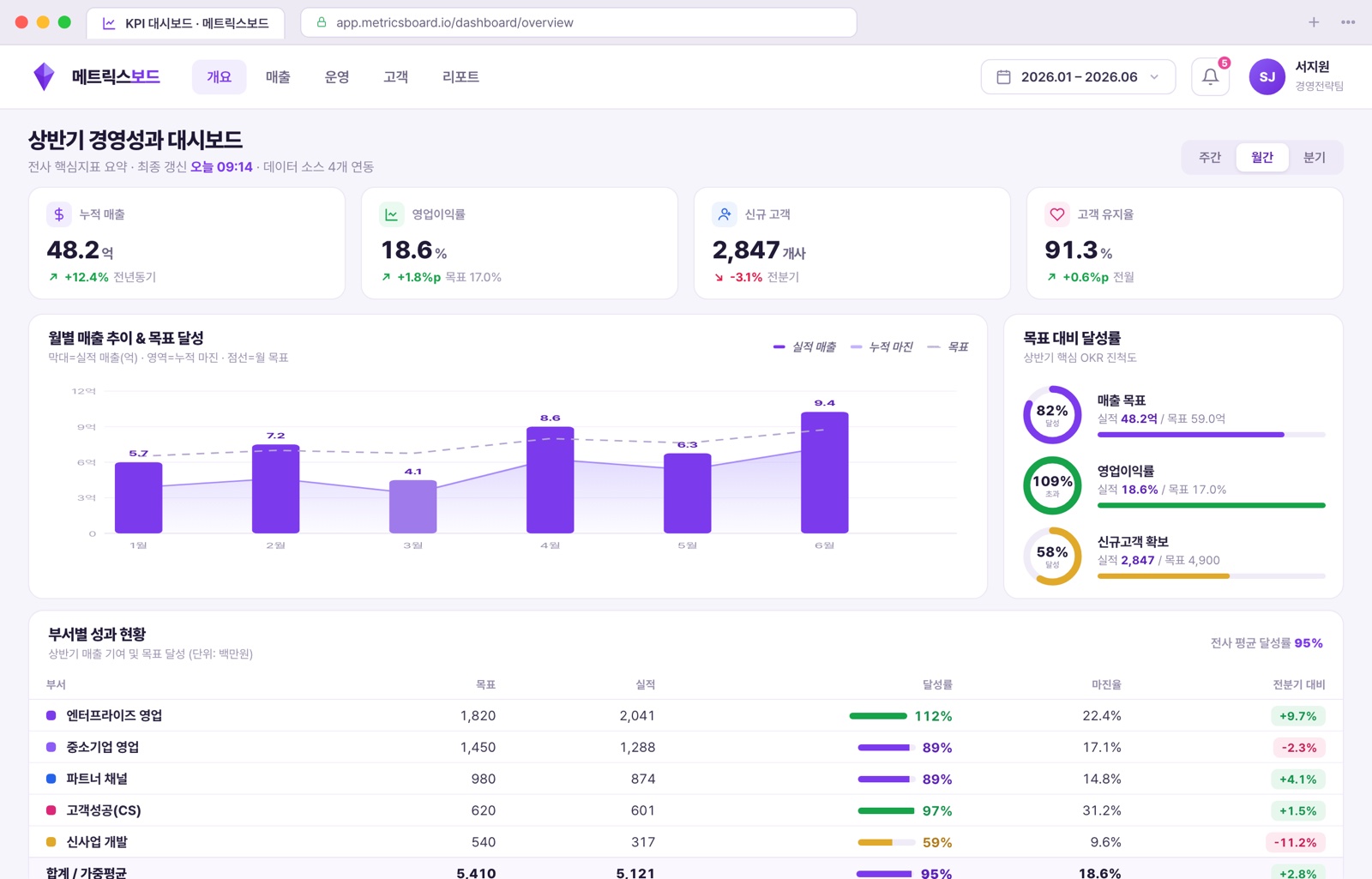
Task: Switch period view to 주간
Action: 1210,158
